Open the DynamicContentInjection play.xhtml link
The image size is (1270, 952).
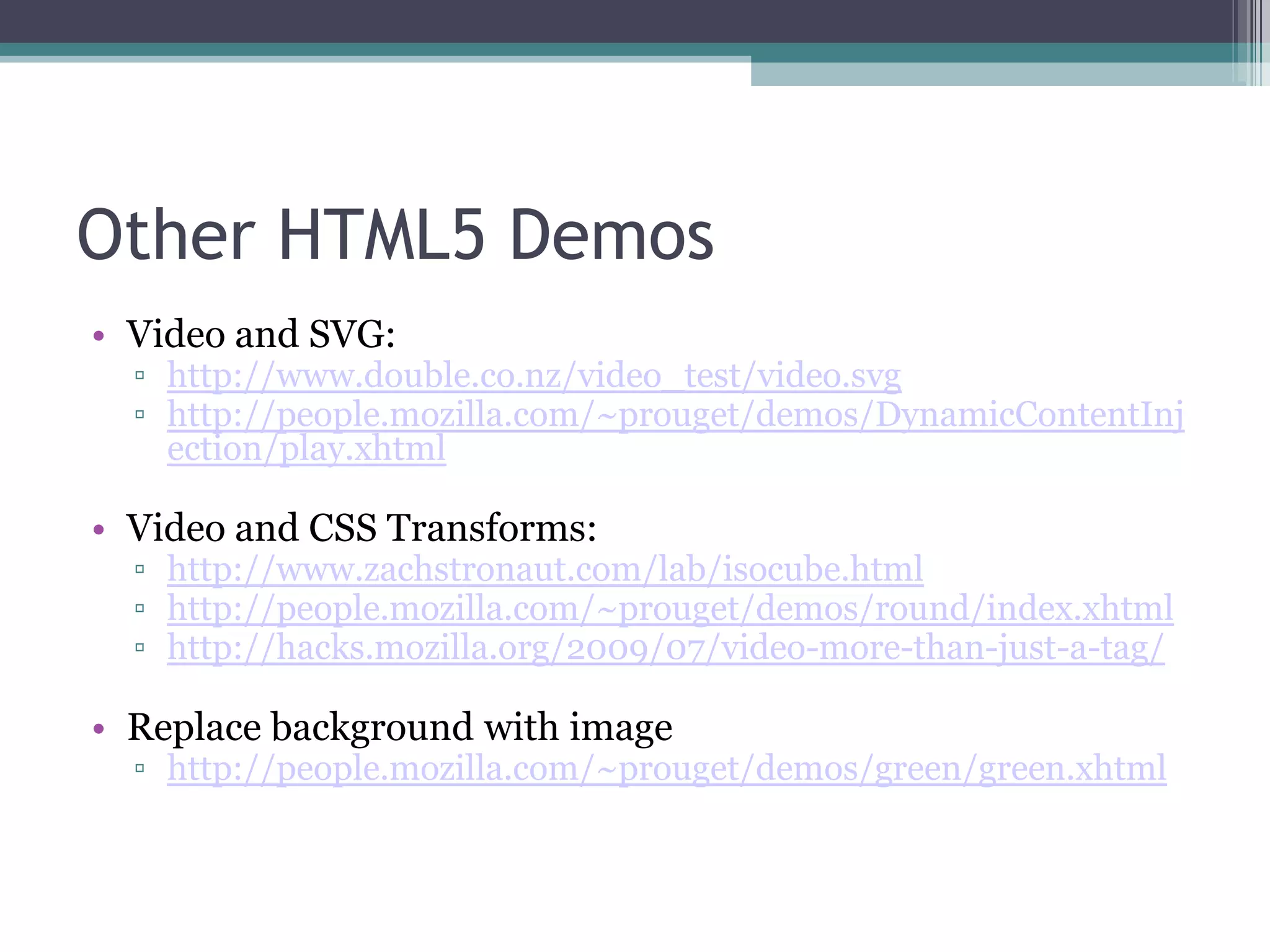pyautogui.click(x=675, y=415)
